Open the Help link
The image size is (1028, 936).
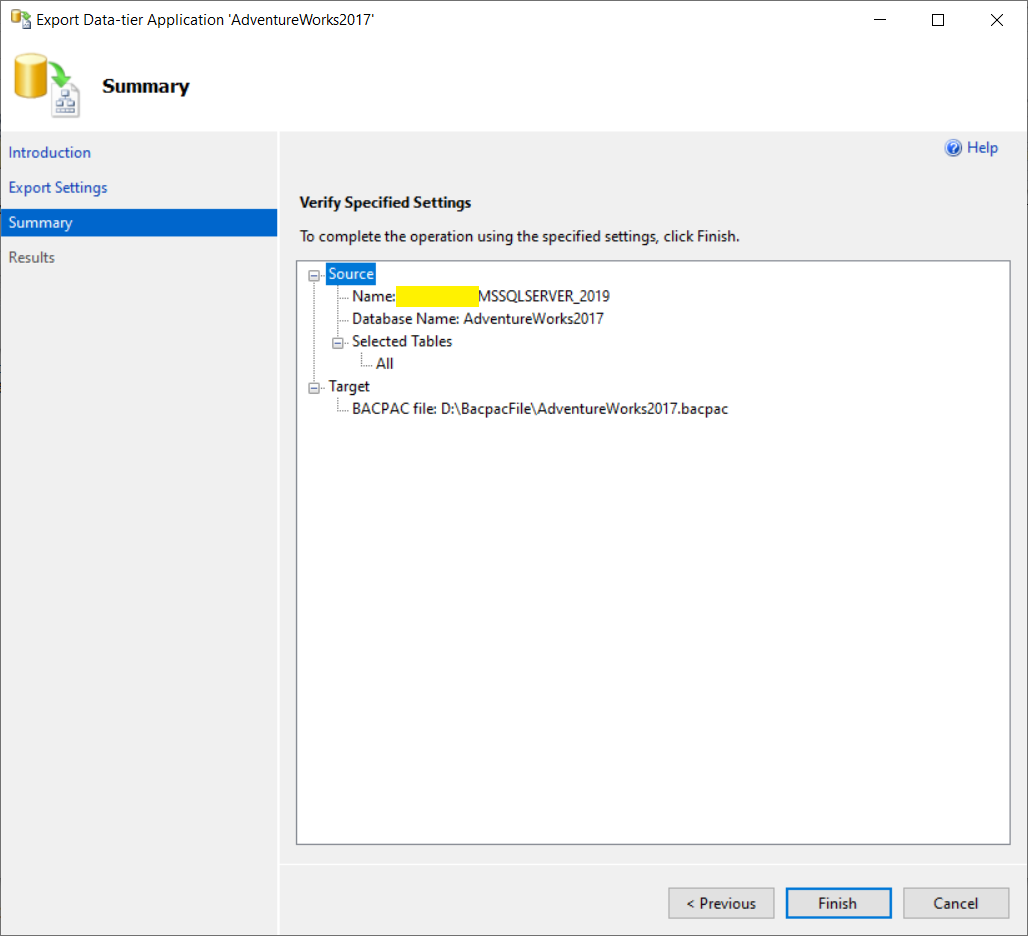[982, 148]
